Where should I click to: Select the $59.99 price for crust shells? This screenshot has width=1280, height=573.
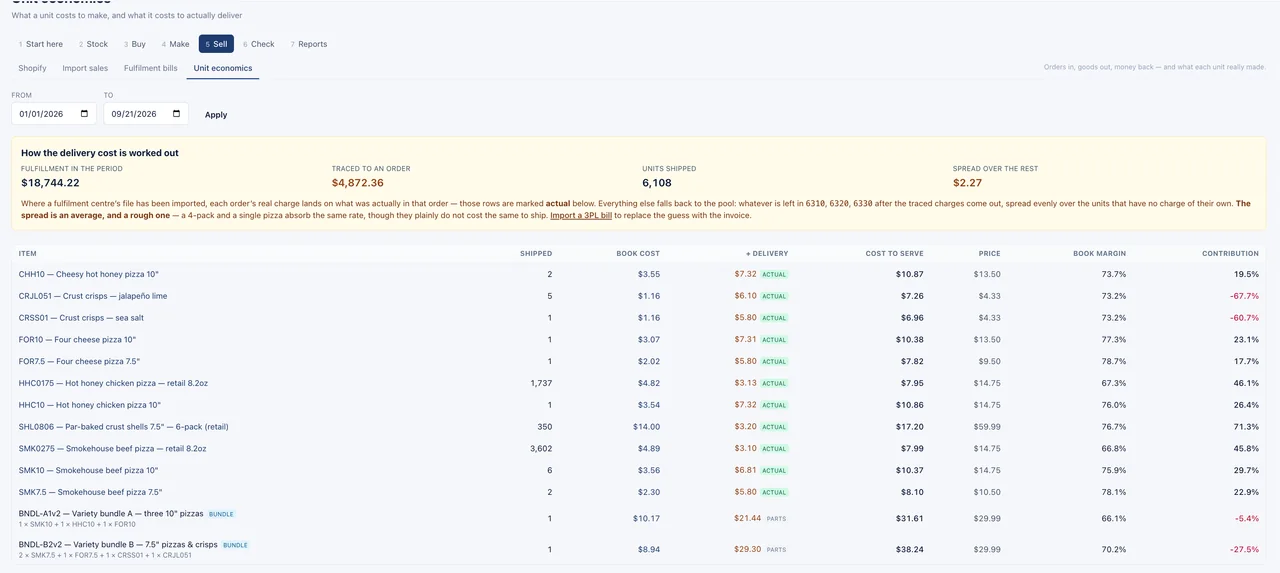989,427
